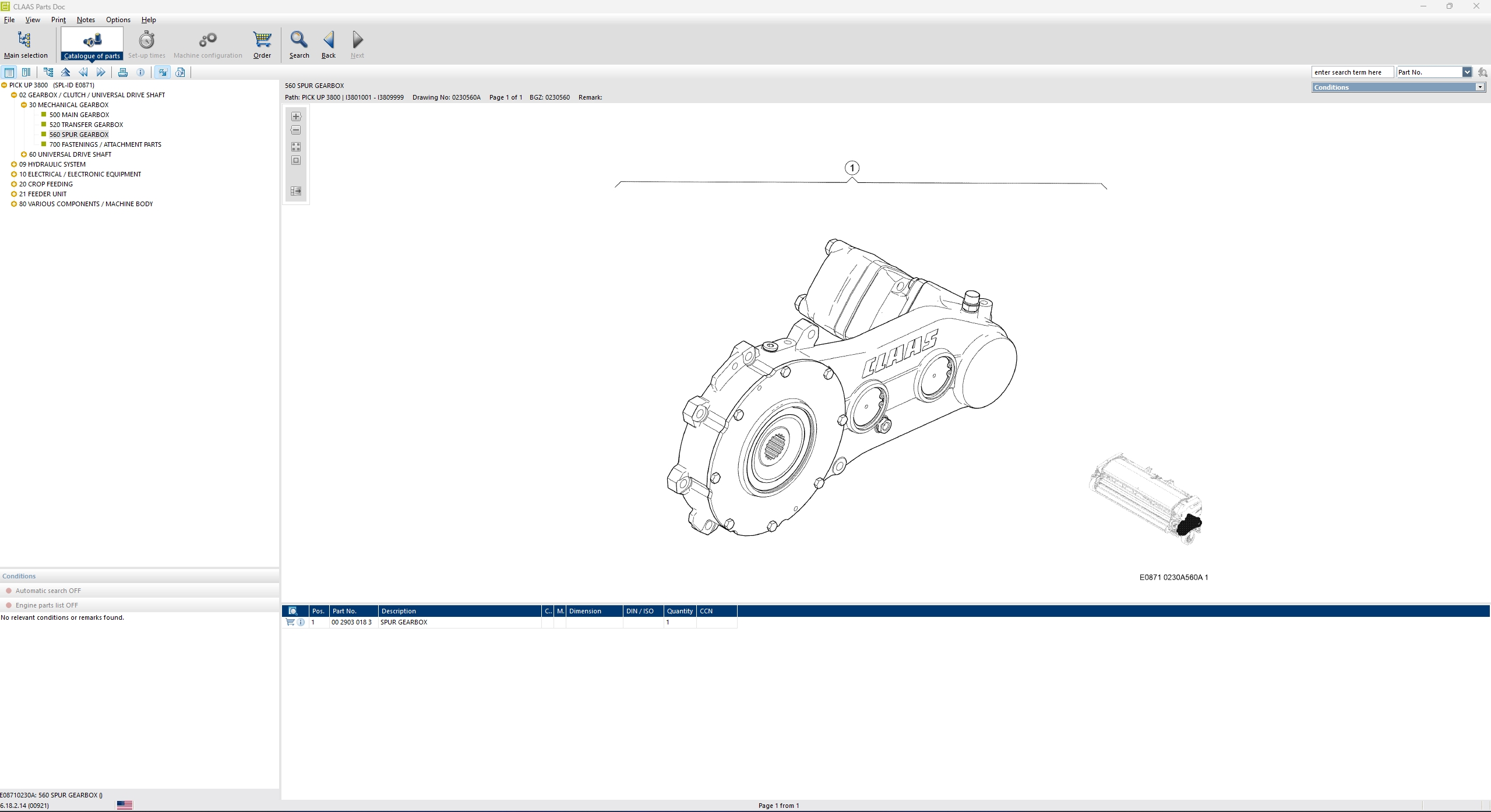
Task: Open the File menu
Action: point(9,20)
